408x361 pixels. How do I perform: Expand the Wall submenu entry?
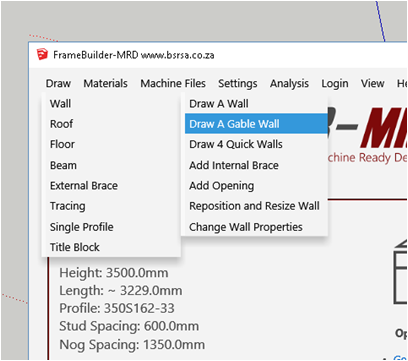tap(111, 104)
